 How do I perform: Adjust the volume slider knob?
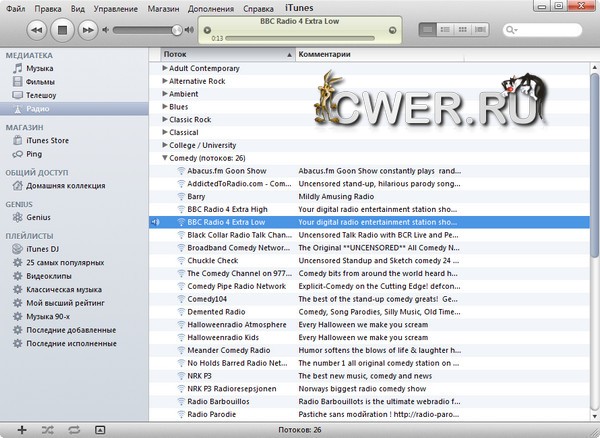(176, 30)
